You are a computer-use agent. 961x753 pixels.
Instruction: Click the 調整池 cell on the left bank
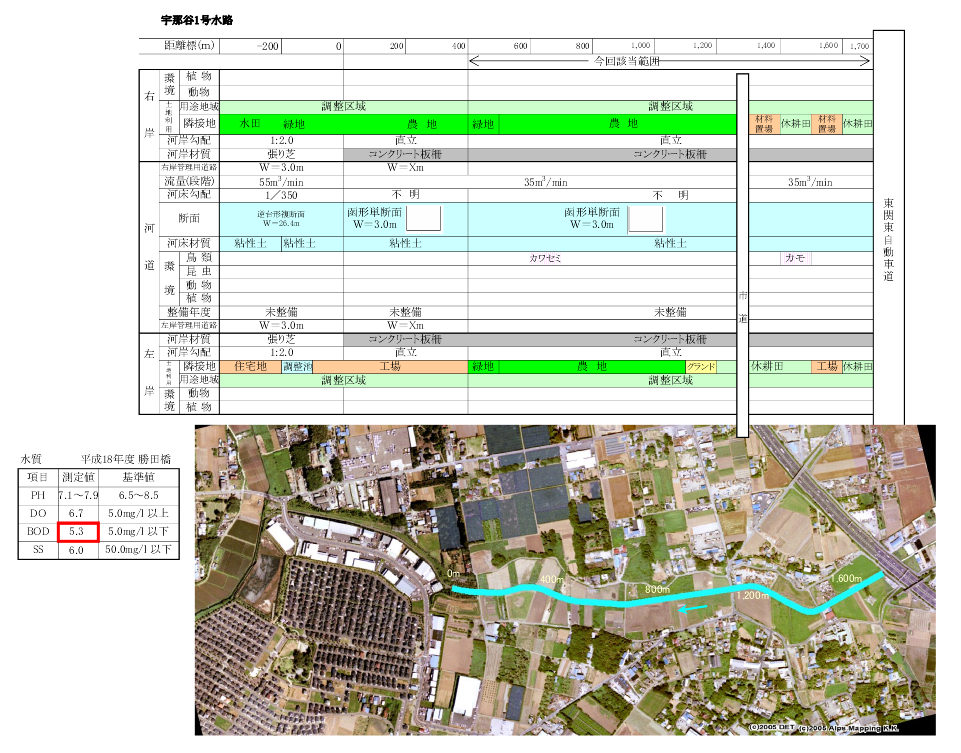click(297, 367)
